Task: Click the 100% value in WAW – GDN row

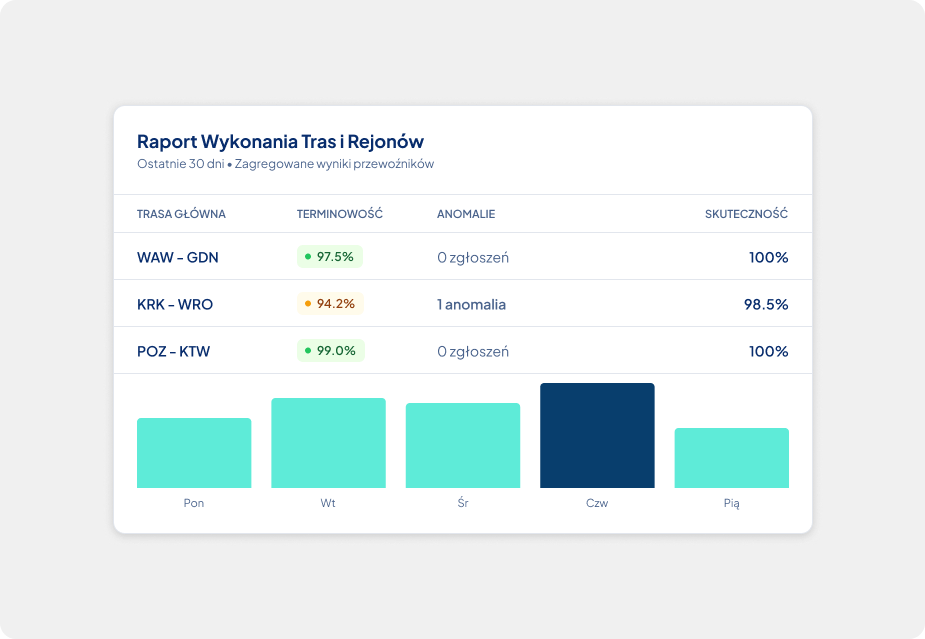Action: coord(769,257)
